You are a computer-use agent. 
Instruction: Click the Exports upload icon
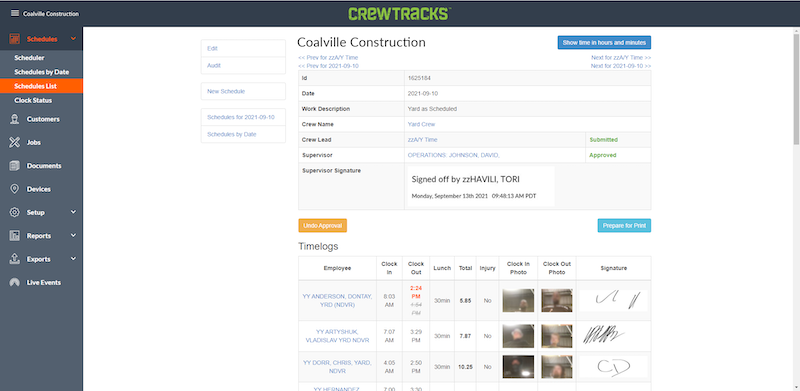(x=14, y=259)
